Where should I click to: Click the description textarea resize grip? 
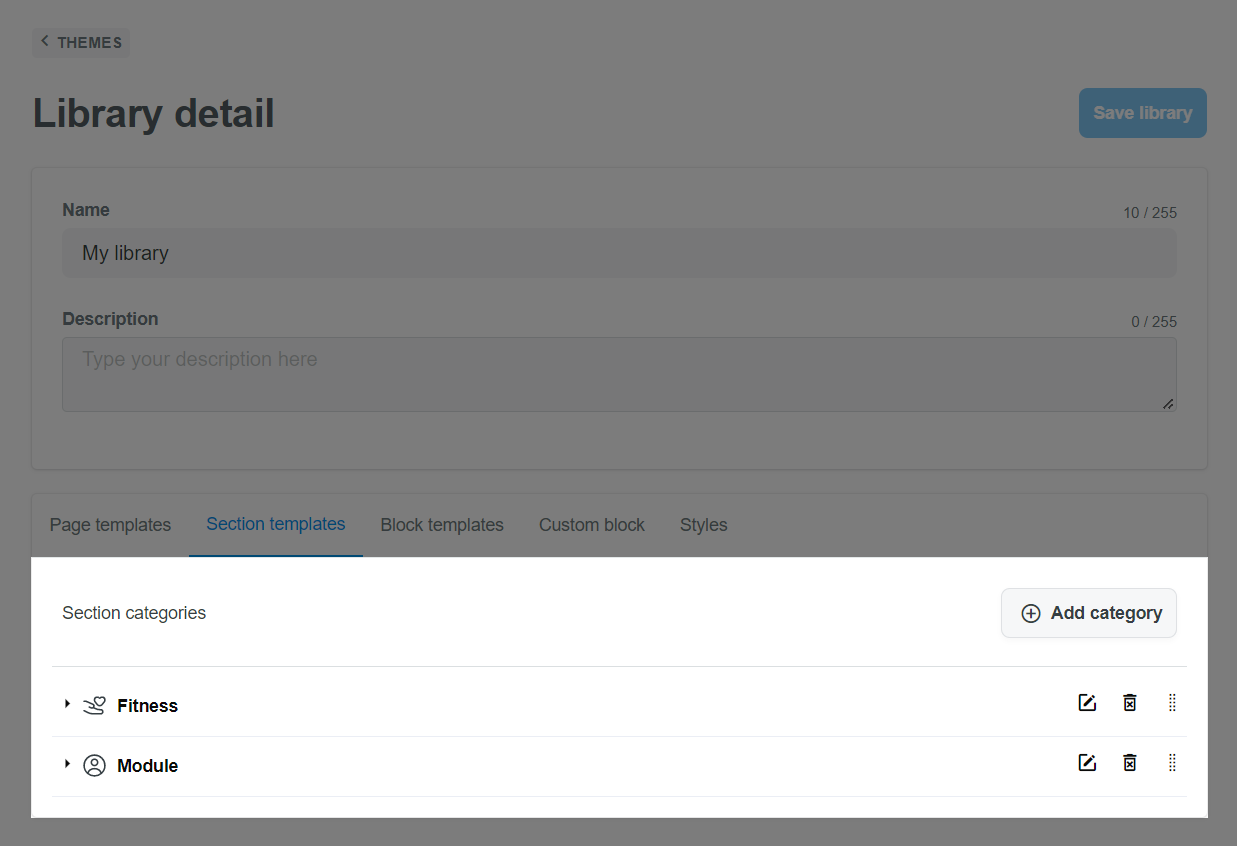(x=1168, y=403)
